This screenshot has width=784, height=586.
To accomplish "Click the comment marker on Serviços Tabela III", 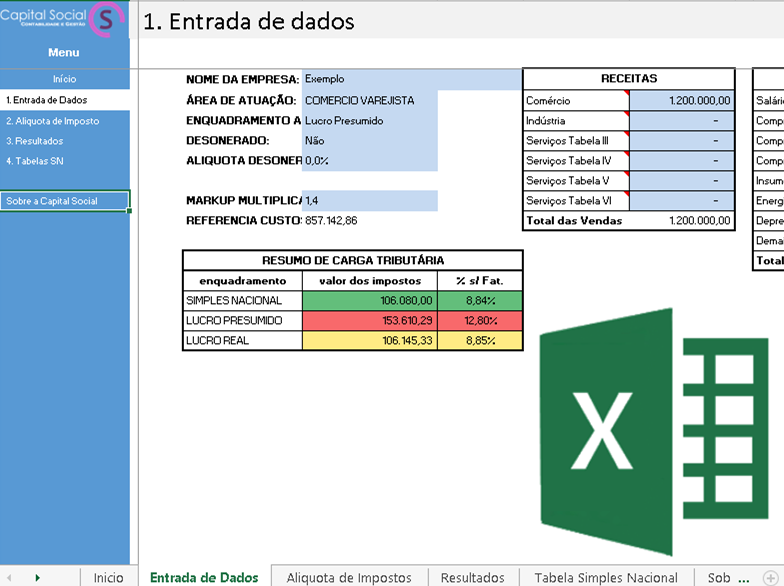I will (627, 134).
